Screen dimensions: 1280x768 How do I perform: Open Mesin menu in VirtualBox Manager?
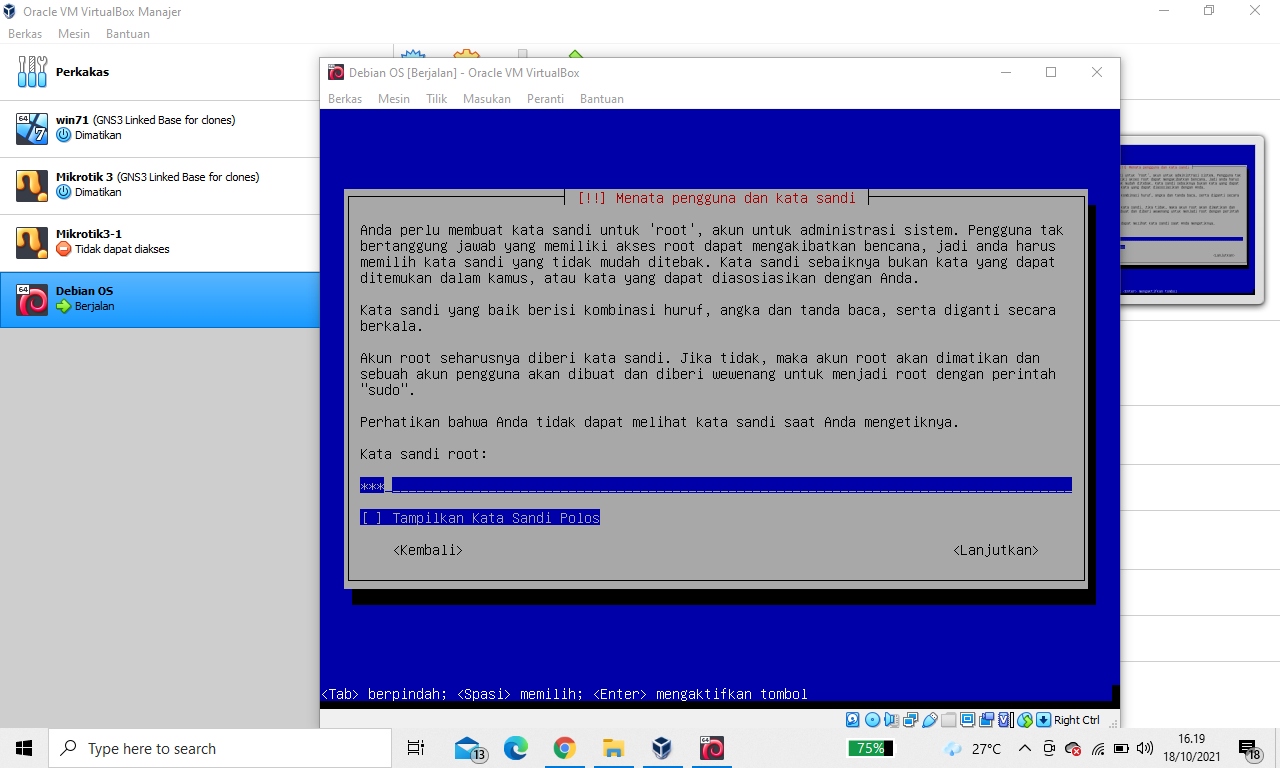click(x=74, y=34)
